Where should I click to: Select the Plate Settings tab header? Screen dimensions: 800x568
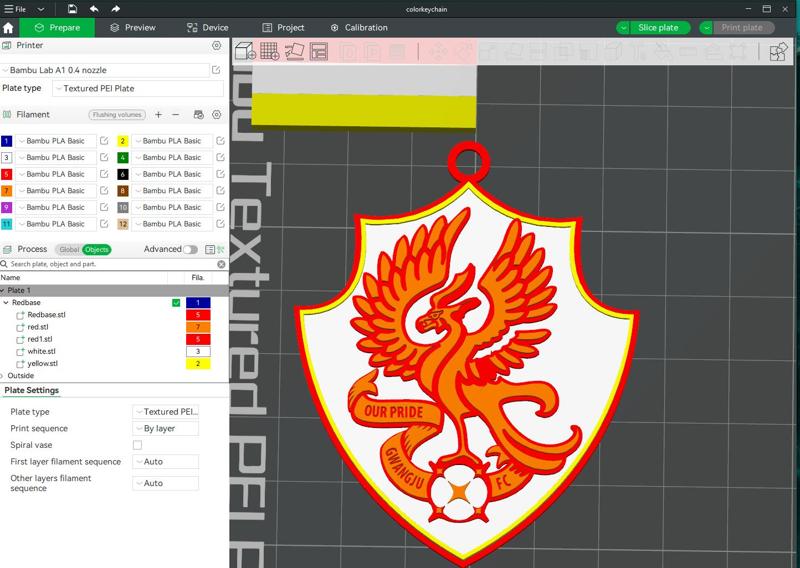coord(32,390)
